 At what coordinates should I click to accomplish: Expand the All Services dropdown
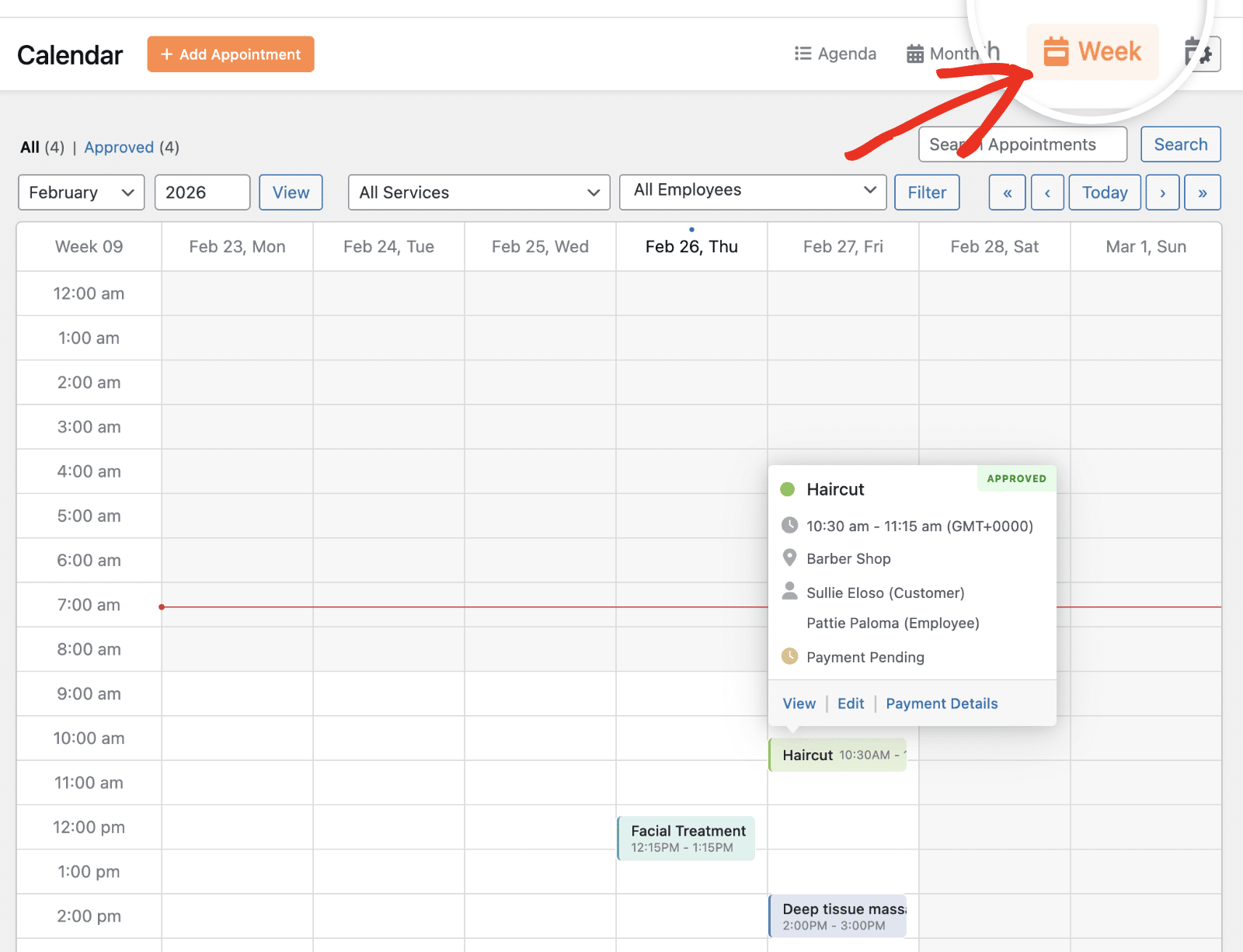[x=479, y=193]
